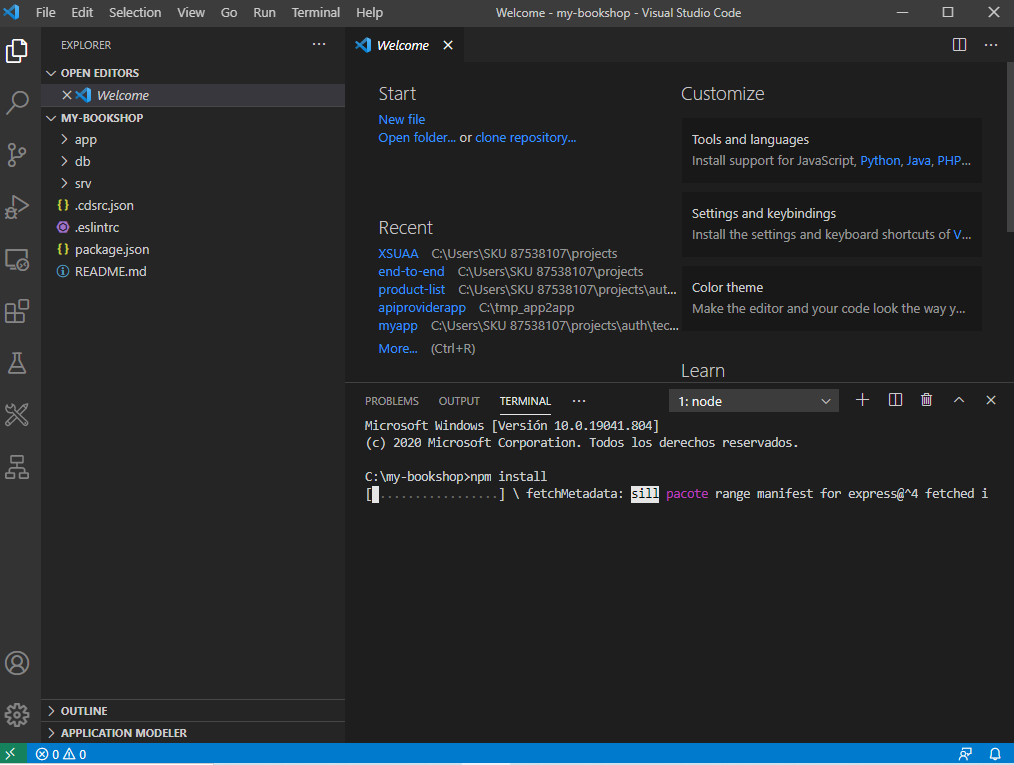Click the Manage gear icon

pos(17,714)
